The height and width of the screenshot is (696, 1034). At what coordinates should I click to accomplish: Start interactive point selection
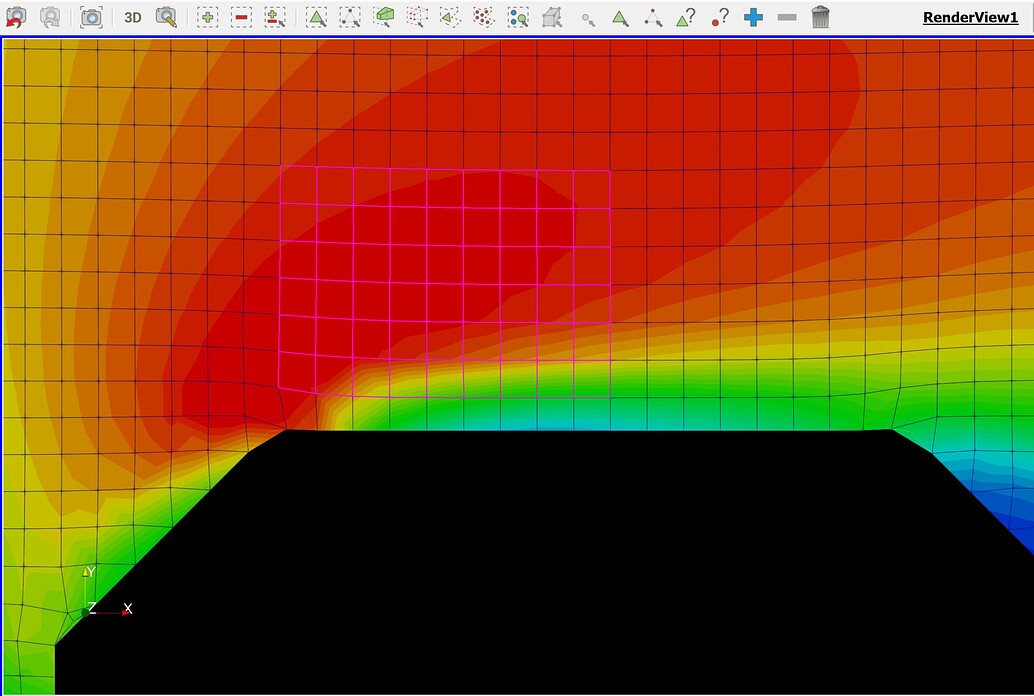pos(655,16)
